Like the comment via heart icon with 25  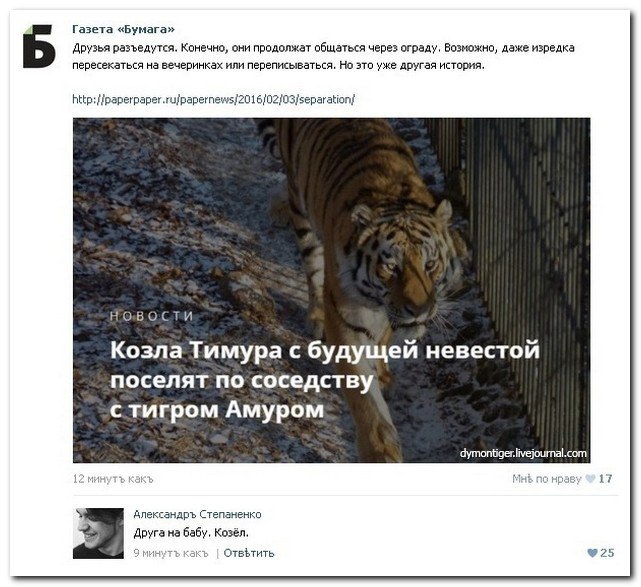[x=592, y=553]
